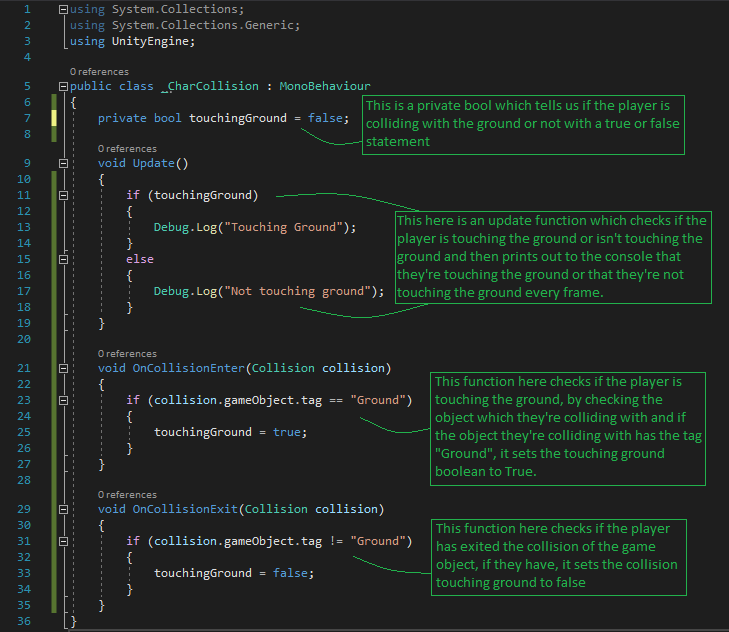Click the annotation describing the update function

tap(553, 257)
